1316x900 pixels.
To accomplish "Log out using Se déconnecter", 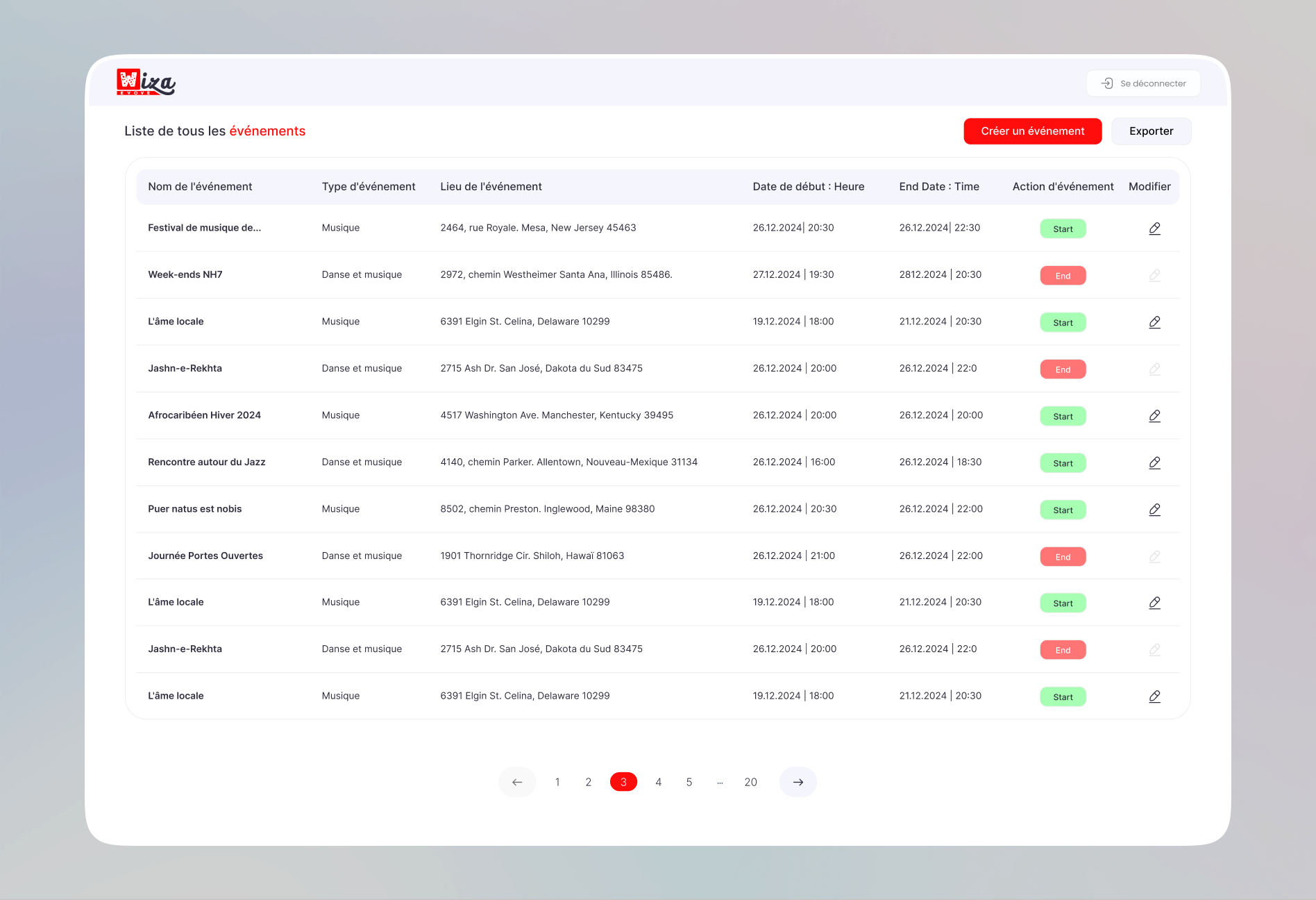I will pyautogui.click(x=1143, y=83).
